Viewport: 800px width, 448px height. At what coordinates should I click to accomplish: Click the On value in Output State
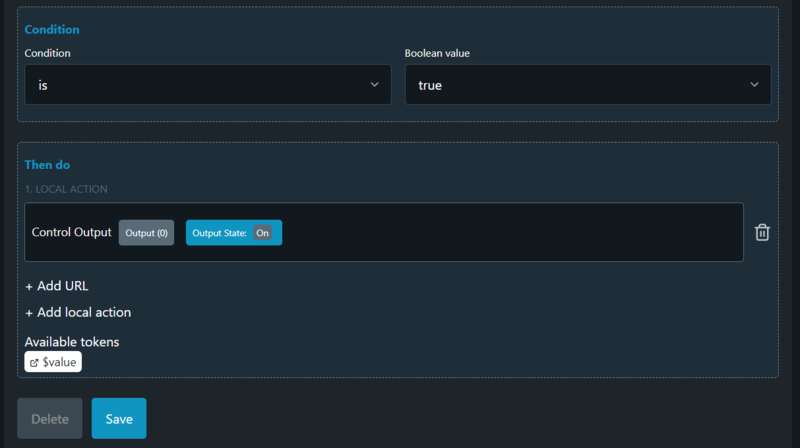click(x=262, y=232)
